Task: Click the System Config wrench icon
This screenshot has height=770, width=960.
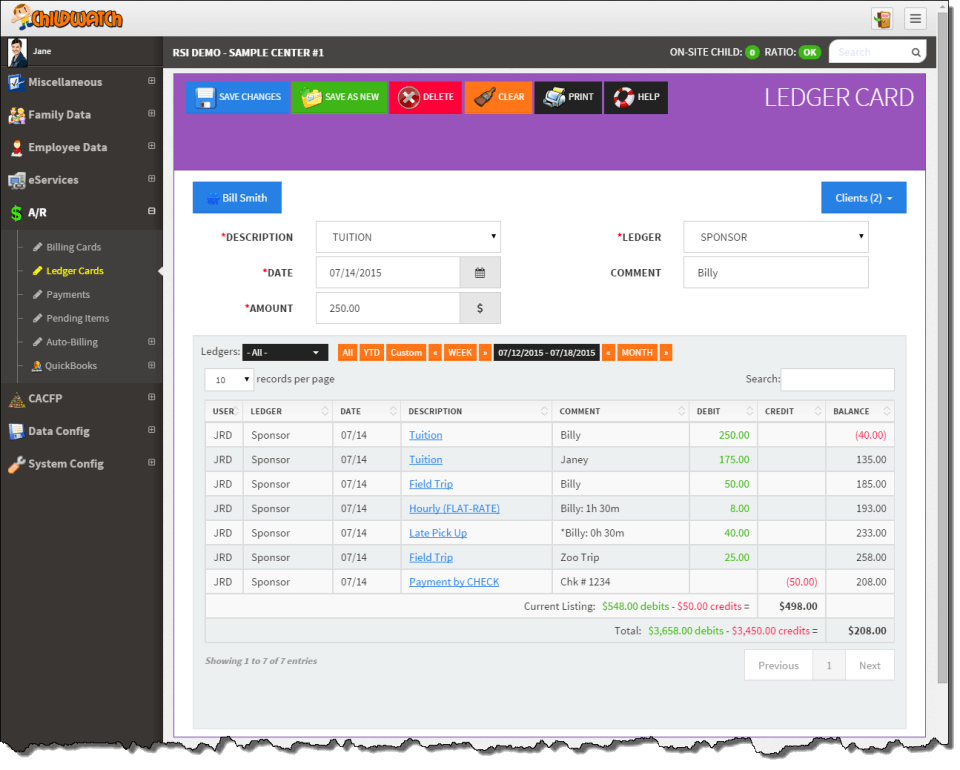Action: (x=17, y=464)
